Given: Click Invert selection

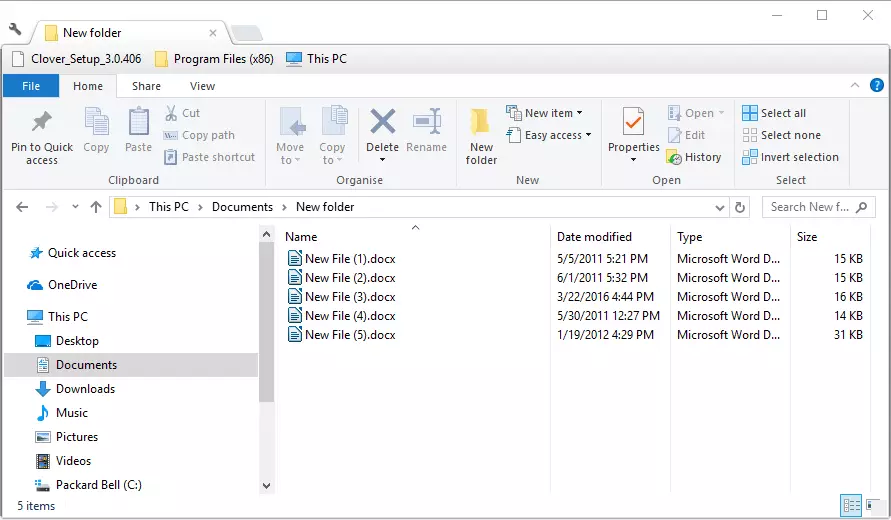Looking at the screenshot, I should 790,157.
